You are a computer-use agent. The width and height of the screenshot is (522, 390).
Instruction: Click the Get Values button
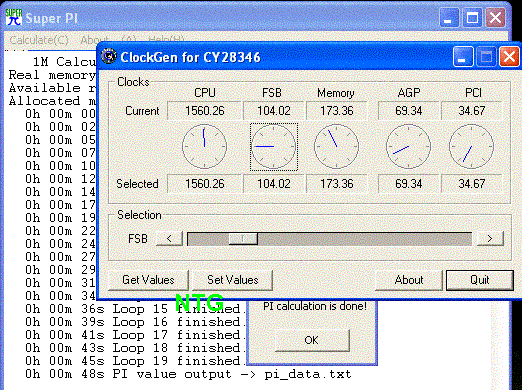pyautogui.click(x=148, y=280)
